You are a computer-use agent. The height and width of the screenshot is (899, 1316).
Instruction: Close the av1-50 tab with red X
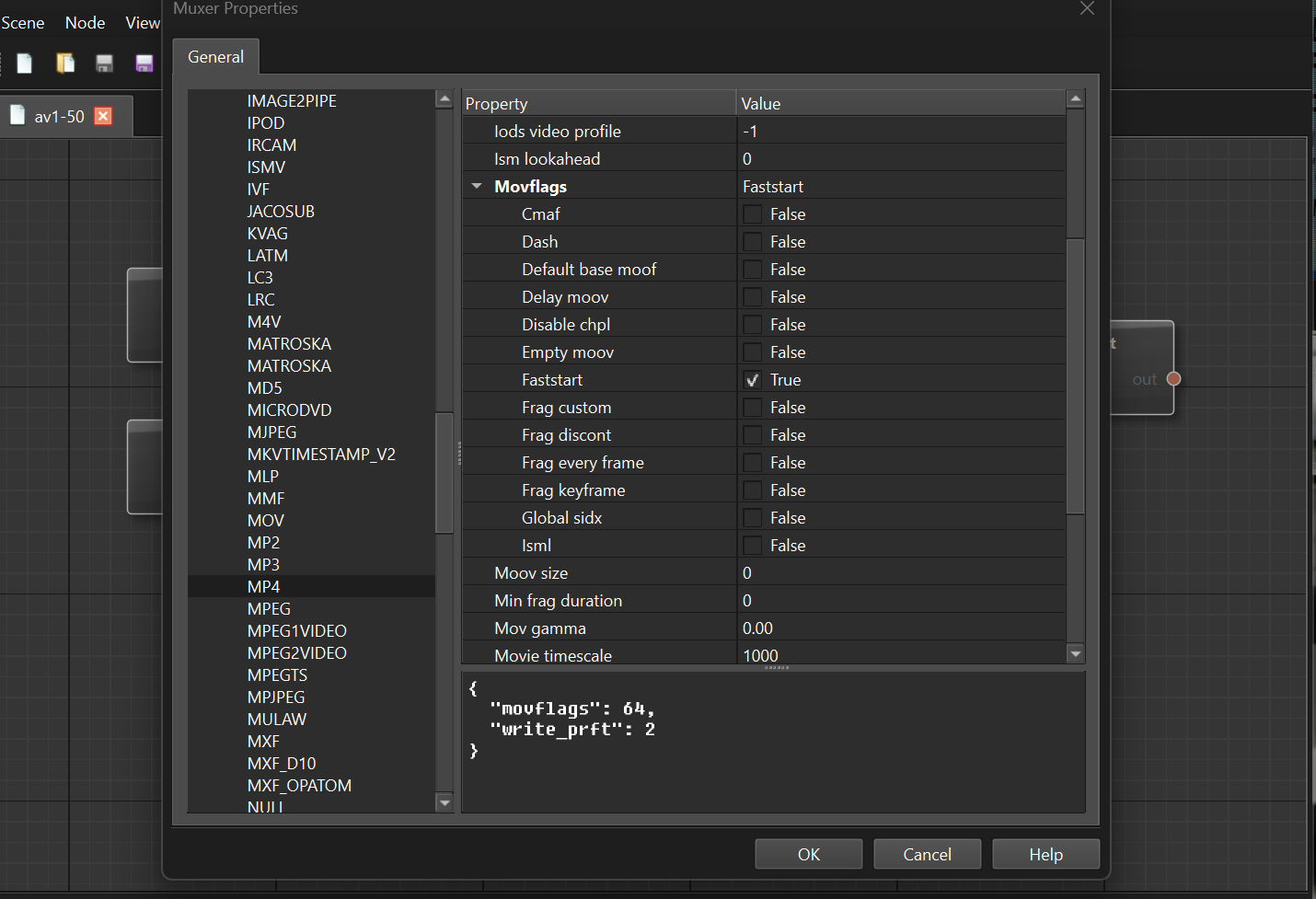103,116
